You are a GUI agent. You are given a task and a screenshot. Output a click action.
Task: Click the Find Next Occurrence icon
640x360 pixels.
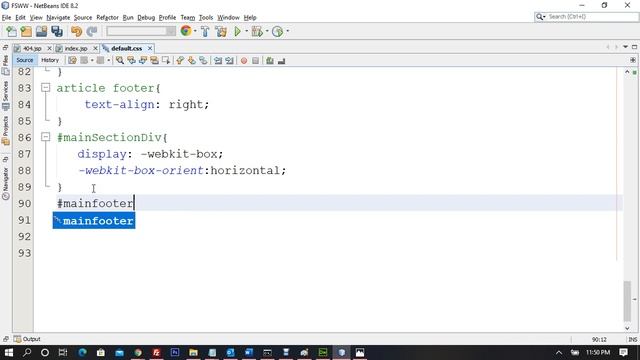pyautogui.click(x=143, y=60)
